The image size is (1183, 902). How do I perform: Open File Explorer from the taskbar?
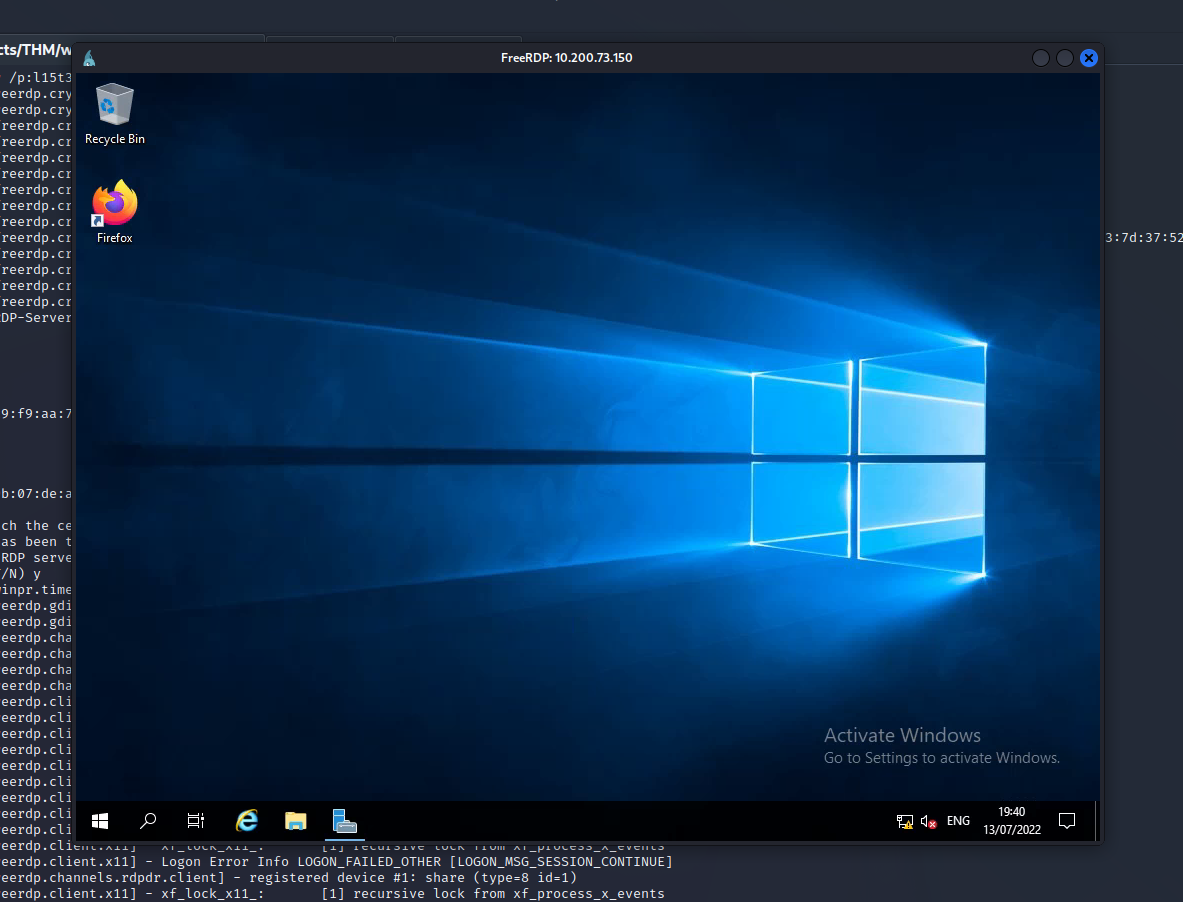pyautogui.click(x=296, y=821)
